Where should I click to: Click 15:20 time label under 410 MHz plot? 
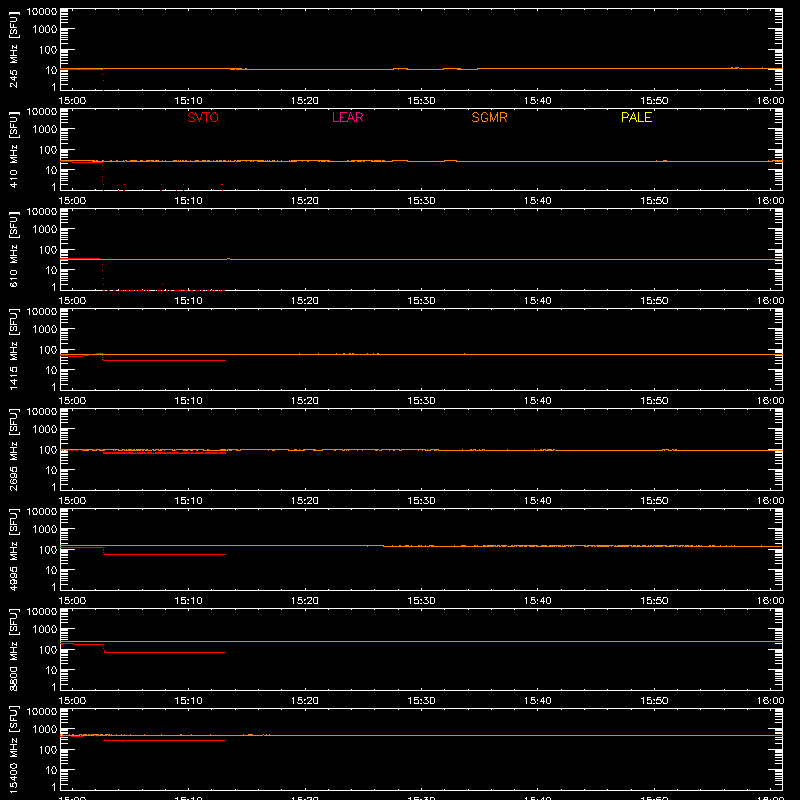coord(305,201)
